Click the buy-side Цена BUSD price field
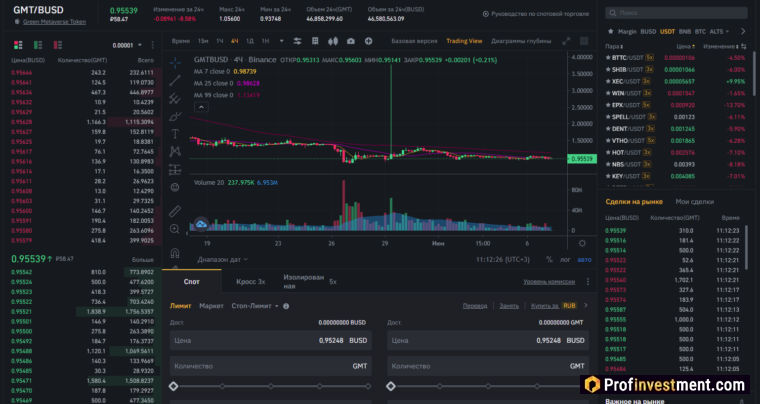760x404 pixels. click(x=270, y=341)
